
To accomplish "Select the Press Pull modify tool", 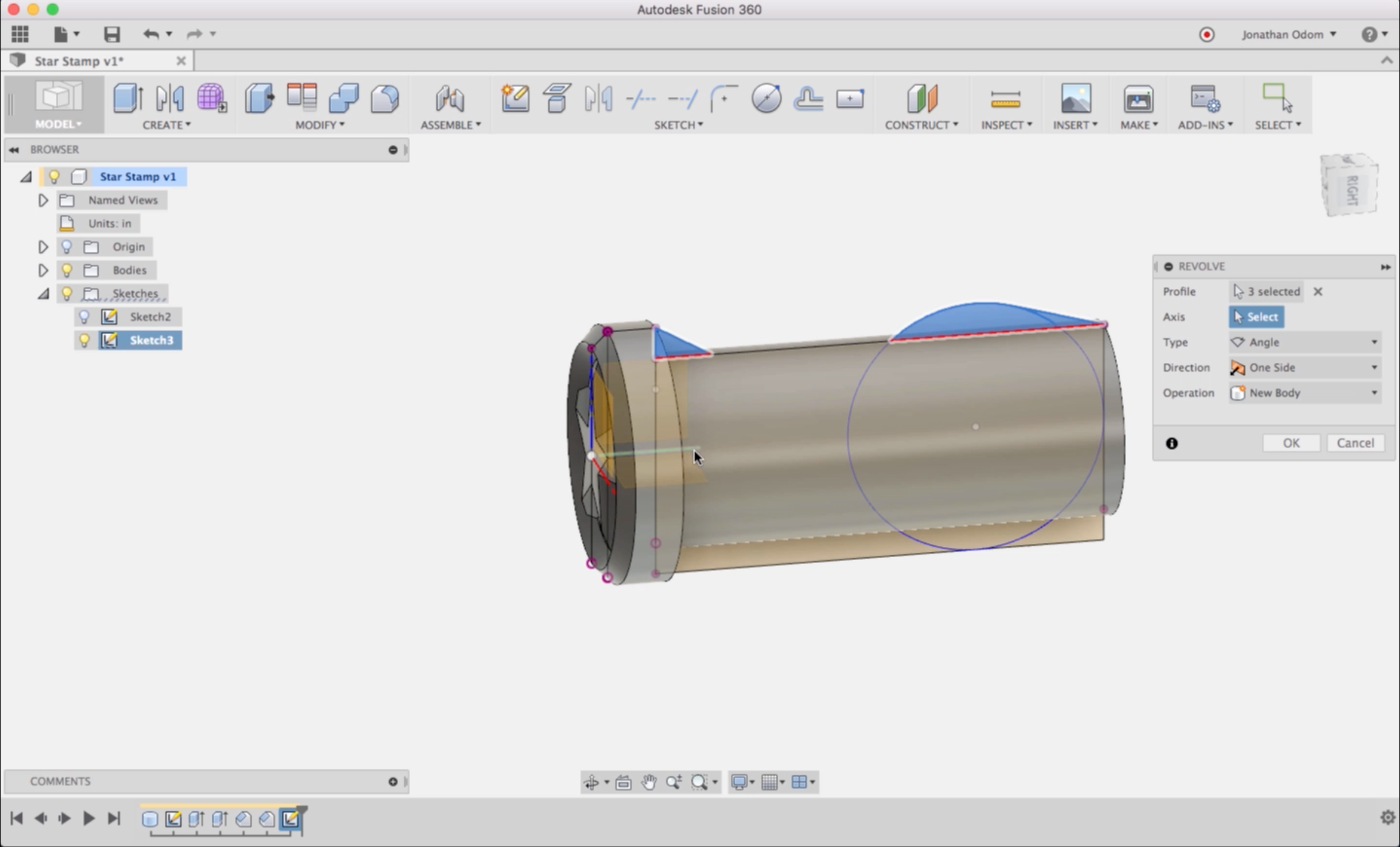I will (259, 98).
